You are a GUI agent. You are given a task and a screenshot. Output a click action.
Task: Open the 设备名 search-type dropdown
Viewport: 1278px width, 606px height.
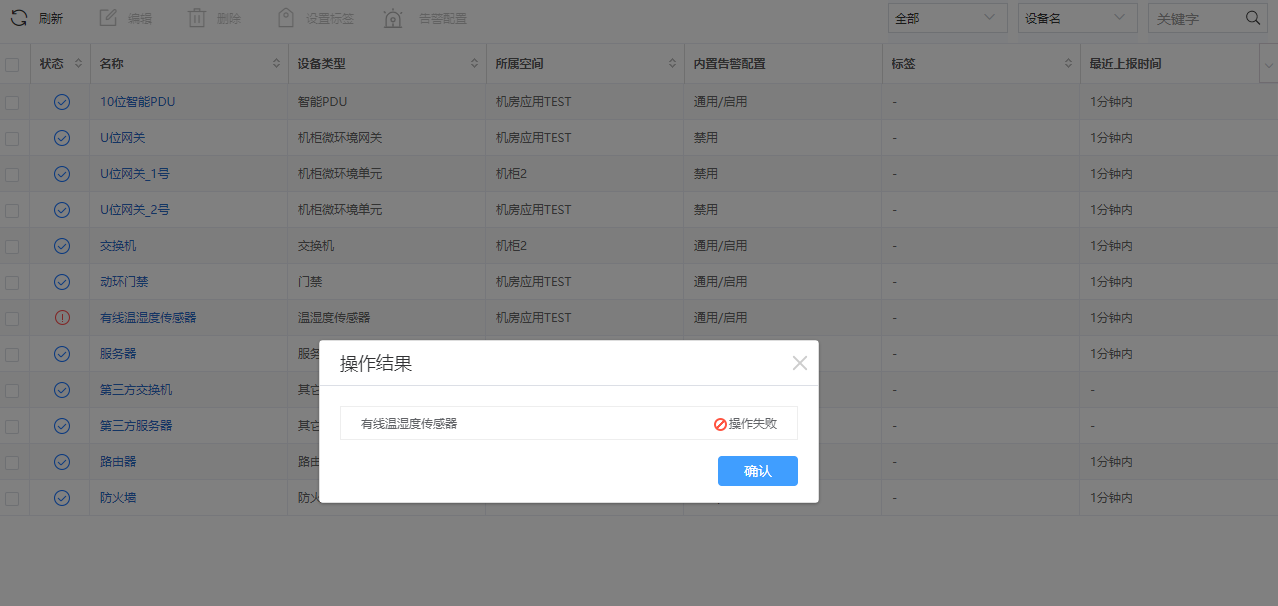point(1077,18)
